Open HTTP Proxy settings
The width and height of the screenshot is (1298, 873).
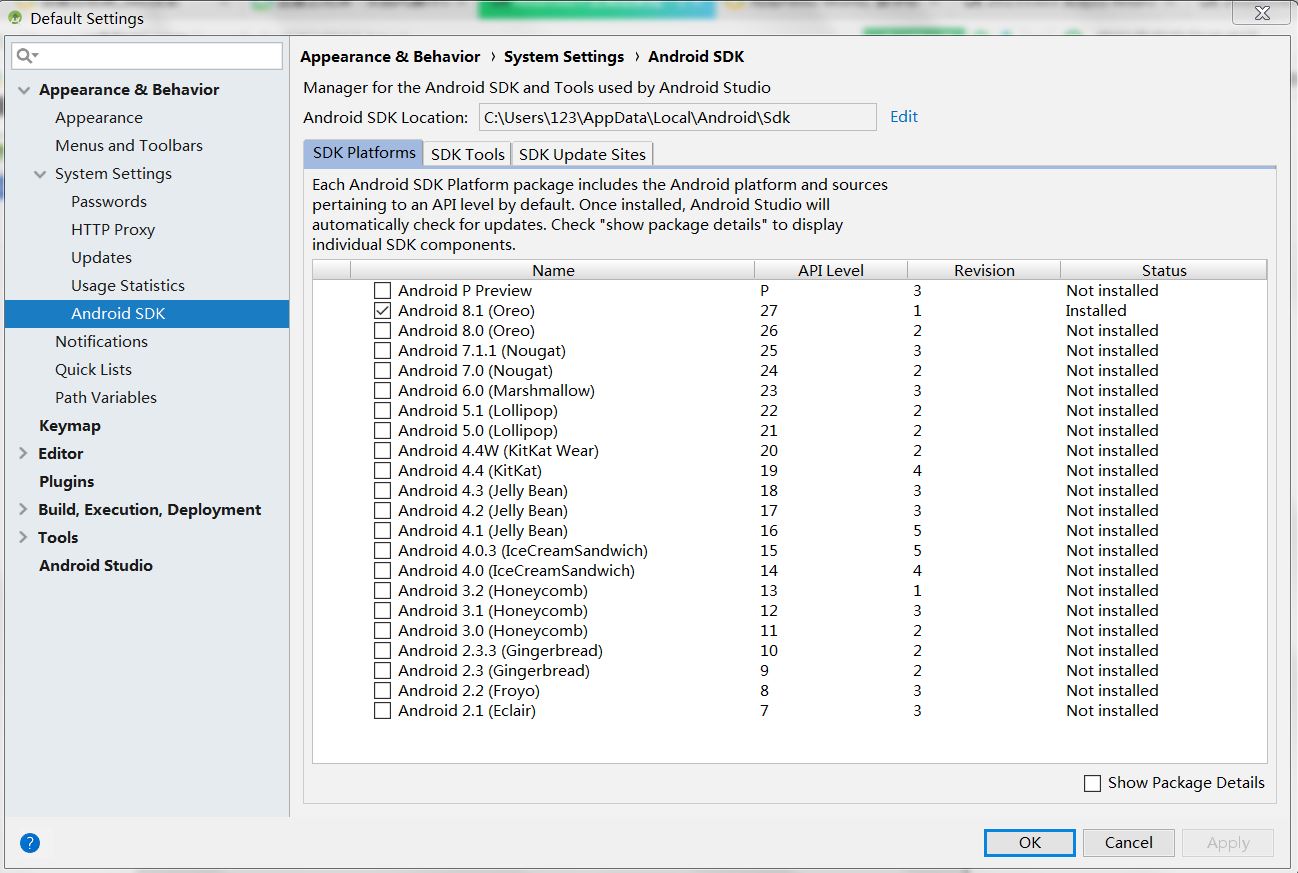[113, 230]
